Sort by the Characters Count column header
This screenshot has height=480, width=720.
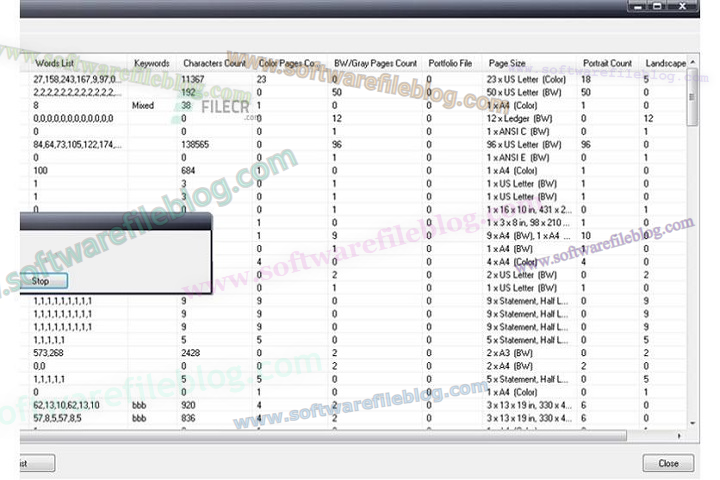(x=214, y=63)
